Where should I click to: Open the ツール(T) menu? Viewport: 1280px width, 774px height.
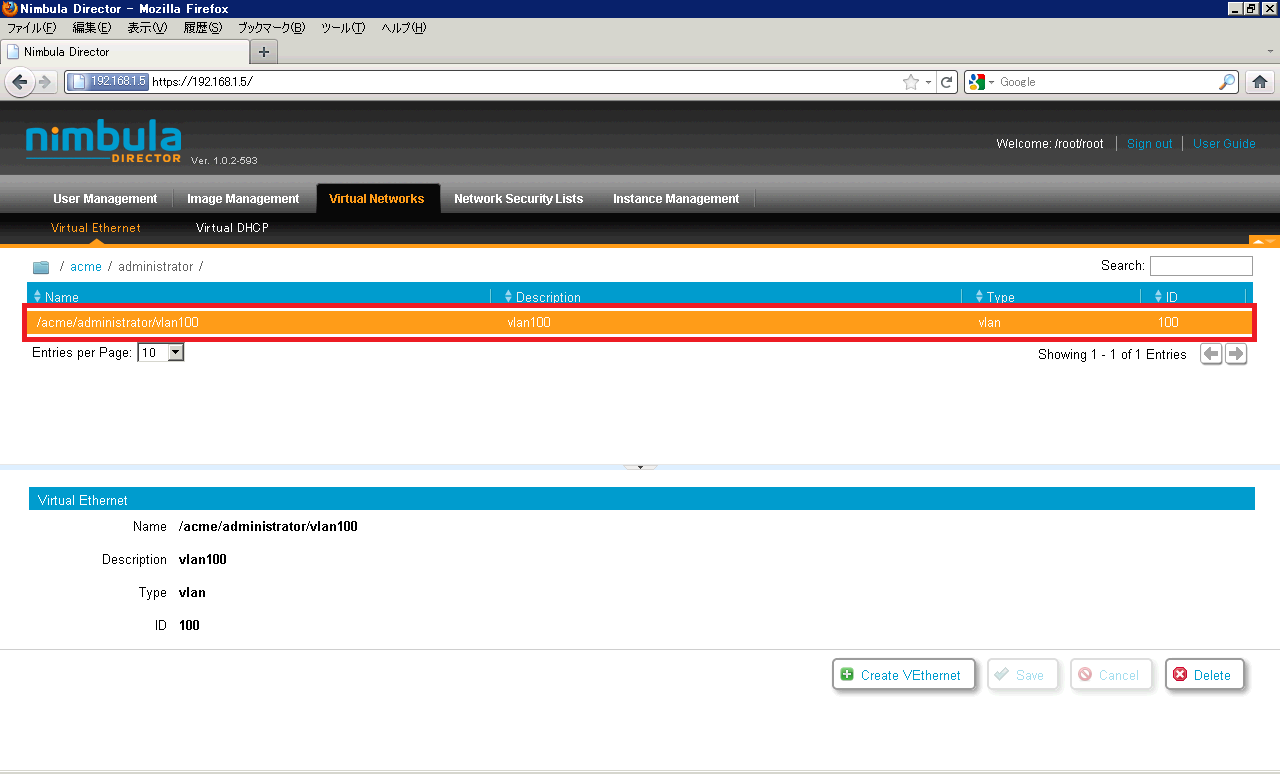343,28
